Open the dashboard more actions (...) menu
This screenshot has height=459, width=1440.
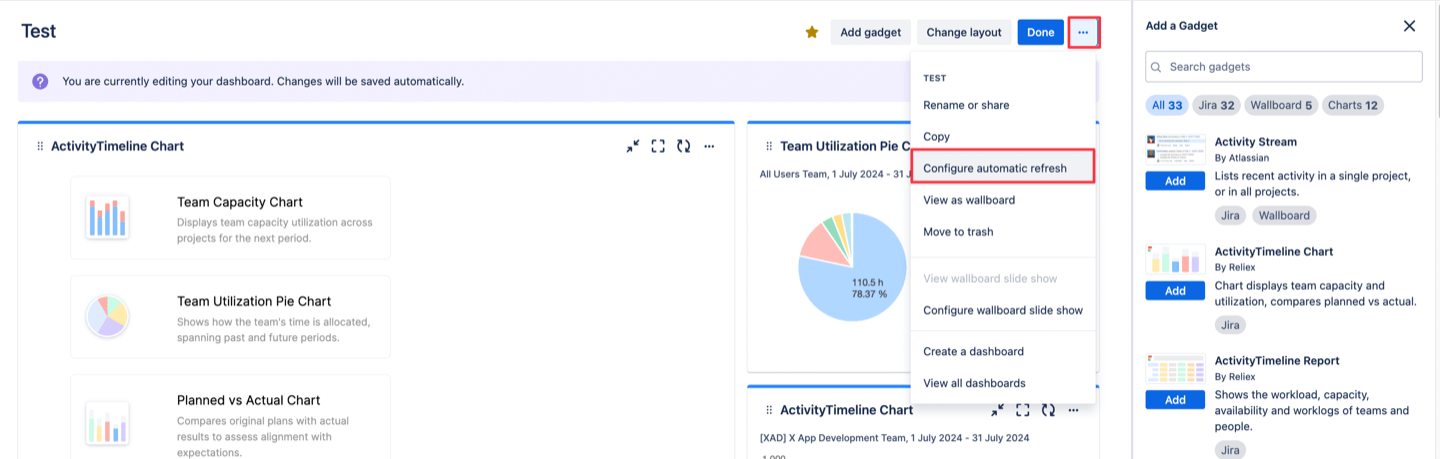1083,32
